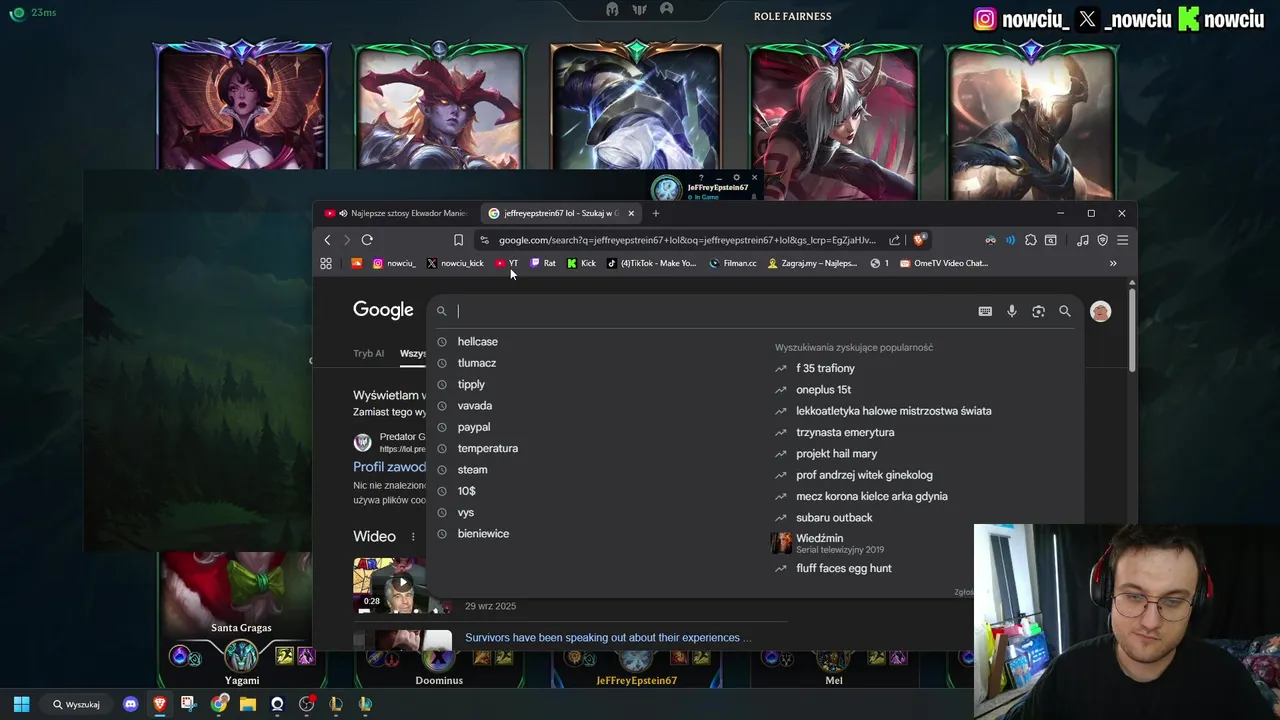Go back with the browser back arrow

(327, 240)
